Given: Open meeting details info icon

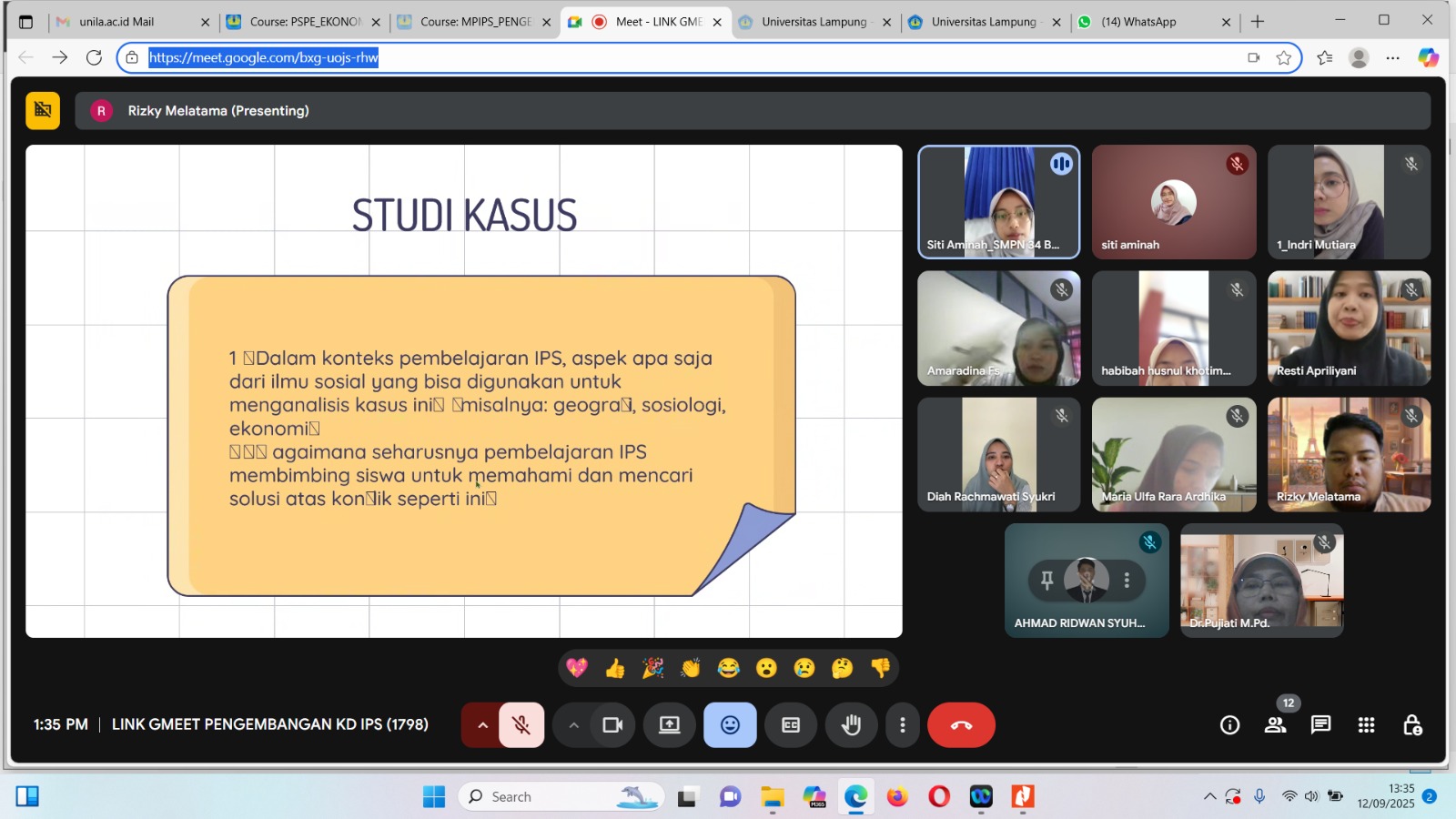Looking at the screenshot, I should pyautogui.click(x=1229, y=725).
